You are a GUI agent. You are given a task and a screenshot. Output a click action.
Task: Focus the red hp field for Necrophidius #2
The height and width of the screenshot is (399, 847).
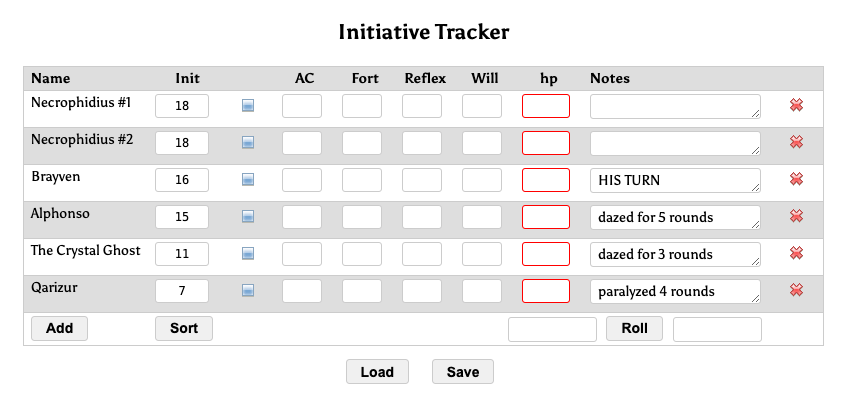tap(546, 143)
